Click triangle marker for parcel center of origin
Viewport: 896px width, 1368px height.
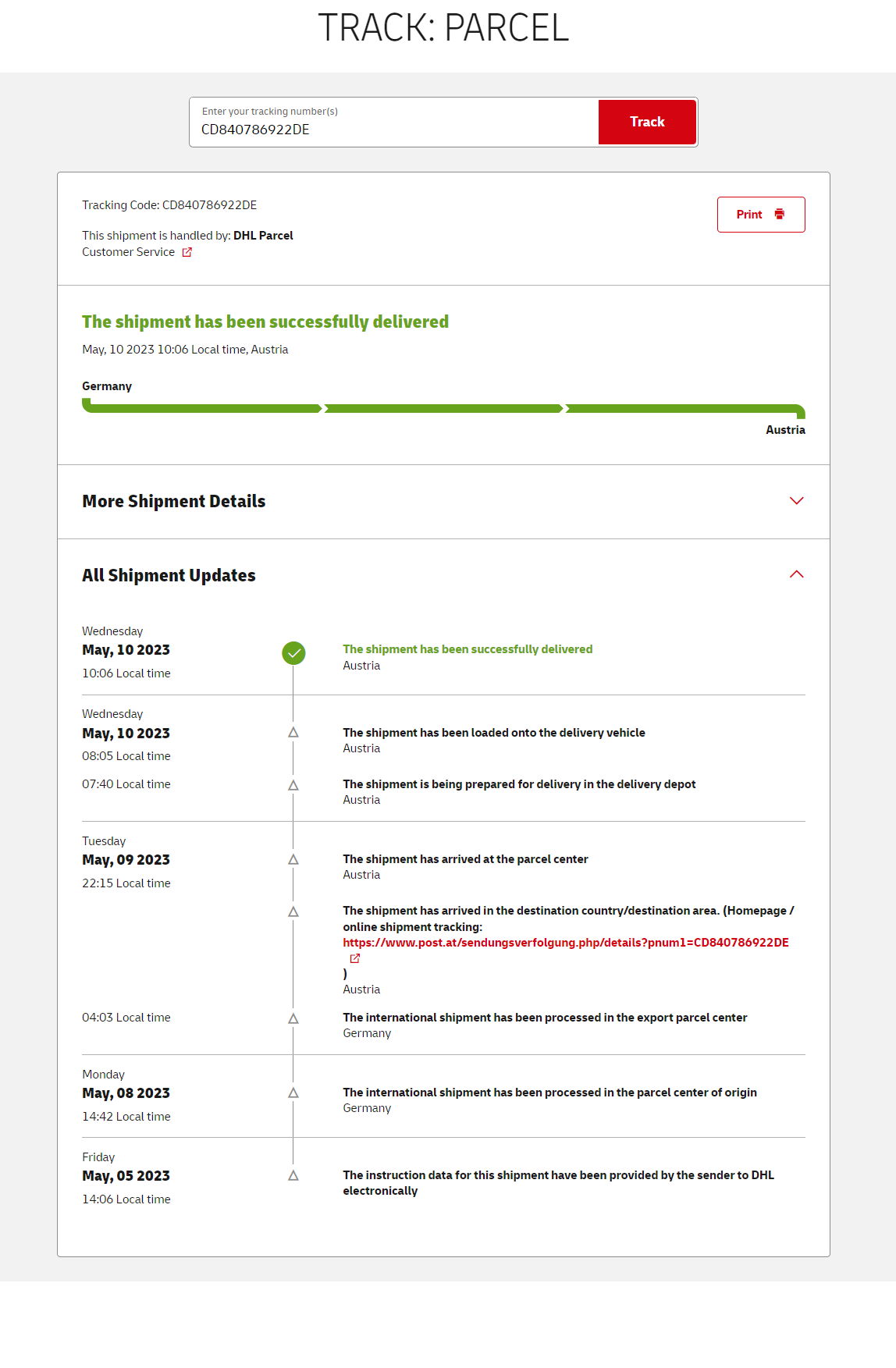[x=293, y=1093]
